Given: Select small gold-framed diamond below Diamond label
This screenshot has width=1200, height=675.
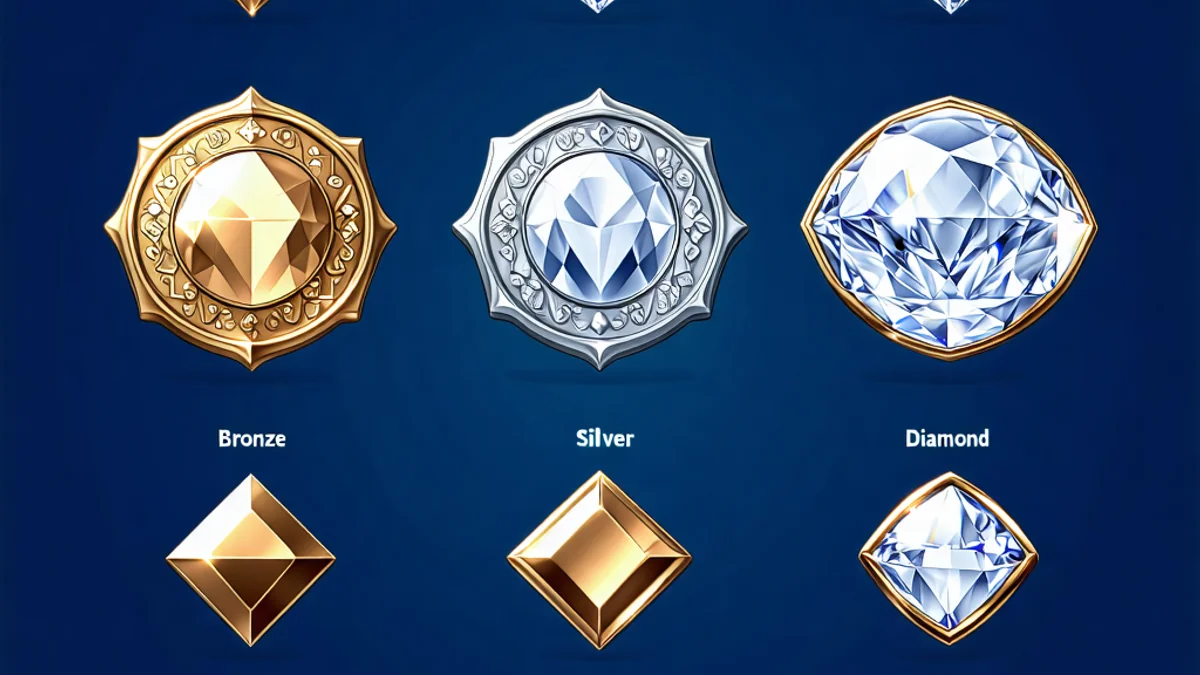Looking at the screenshot, I should (x=948, y=558).
